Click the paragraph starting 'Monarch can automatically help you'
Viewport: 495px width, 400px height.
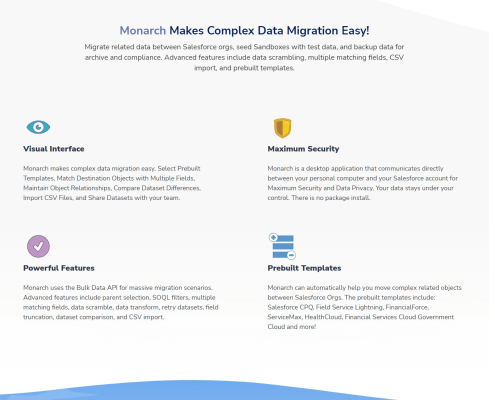point(365,307)
